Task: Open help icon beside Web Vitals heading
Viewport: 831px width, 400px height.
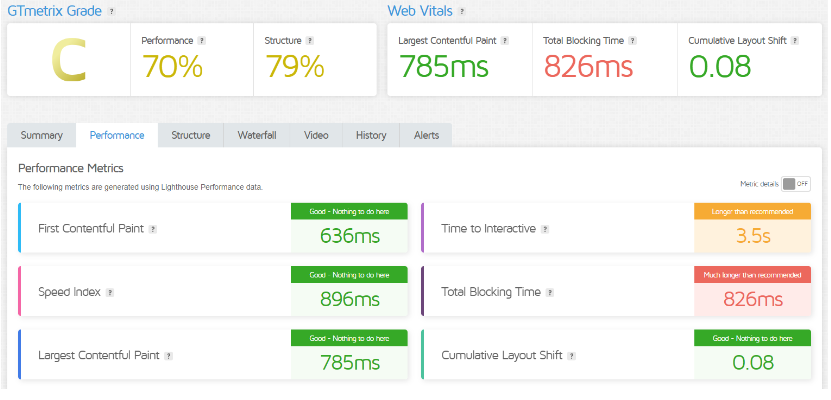Action: pyautogui.click(x=462, y=11)
